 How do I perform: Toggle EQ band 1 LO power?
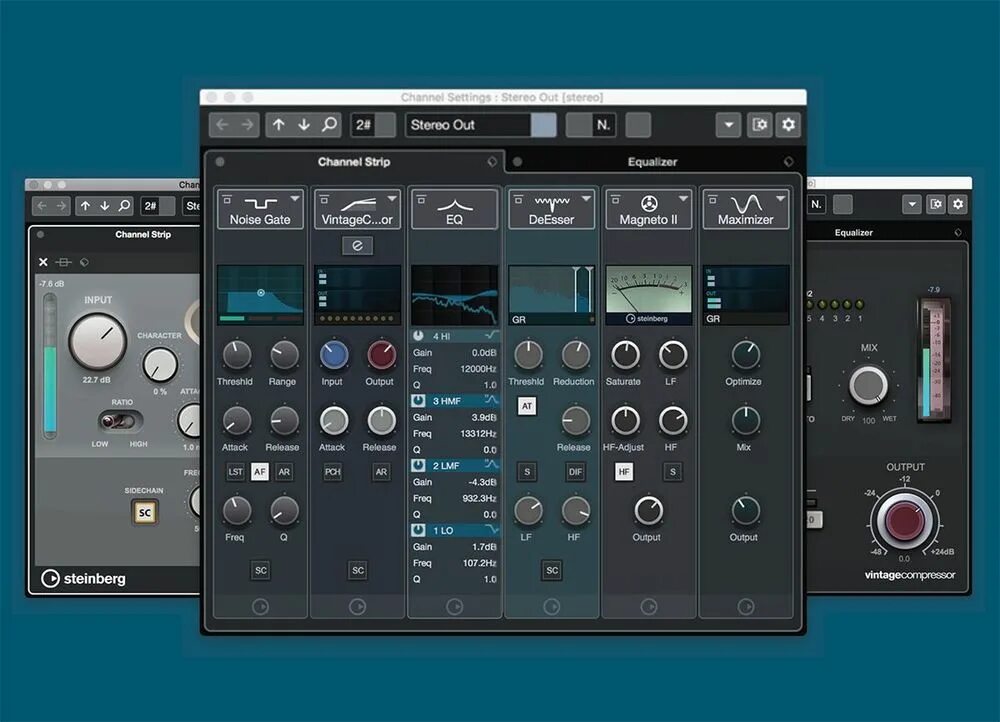coord(418,530)
